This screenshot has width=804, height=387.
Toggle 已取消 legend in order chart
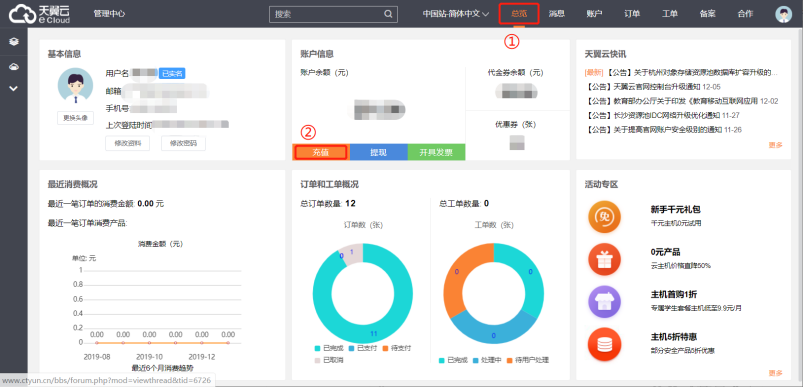coord(329,360)
